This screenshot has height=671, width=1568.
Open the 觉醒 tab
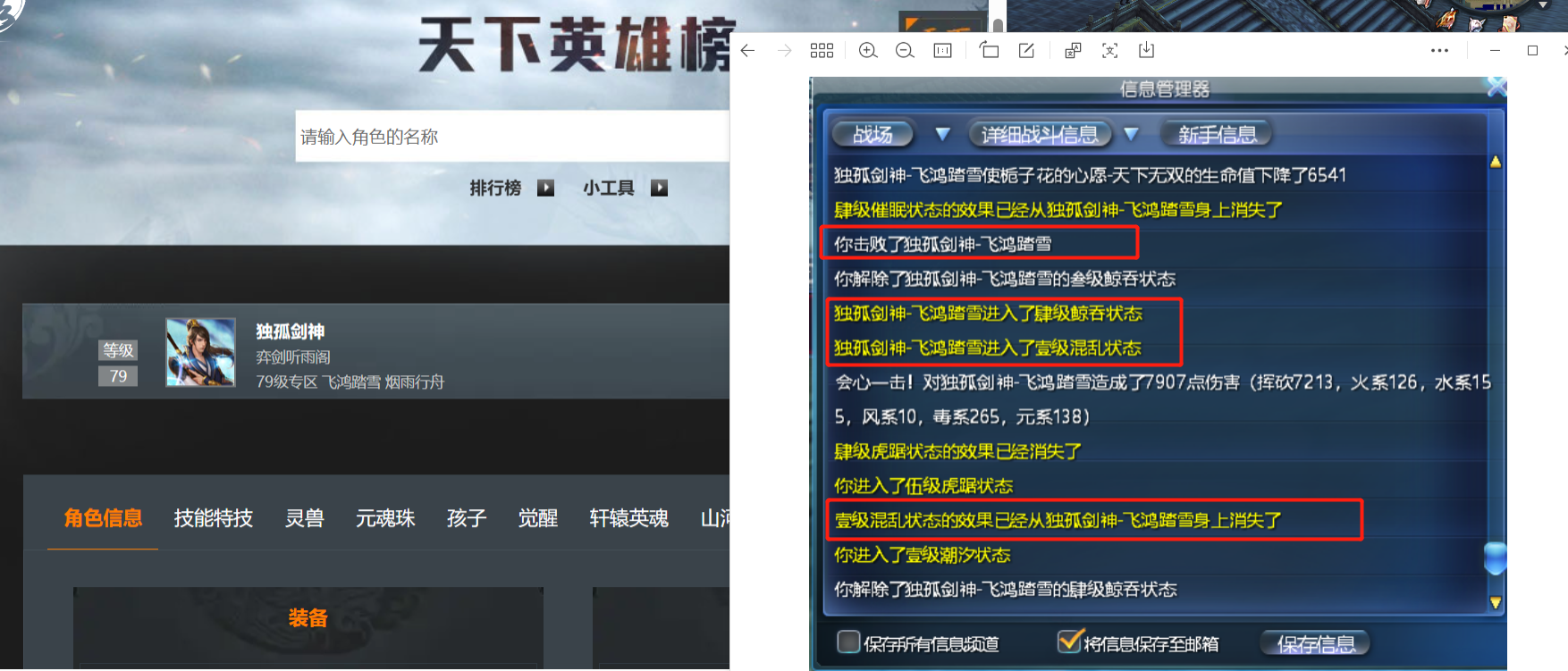538,518
